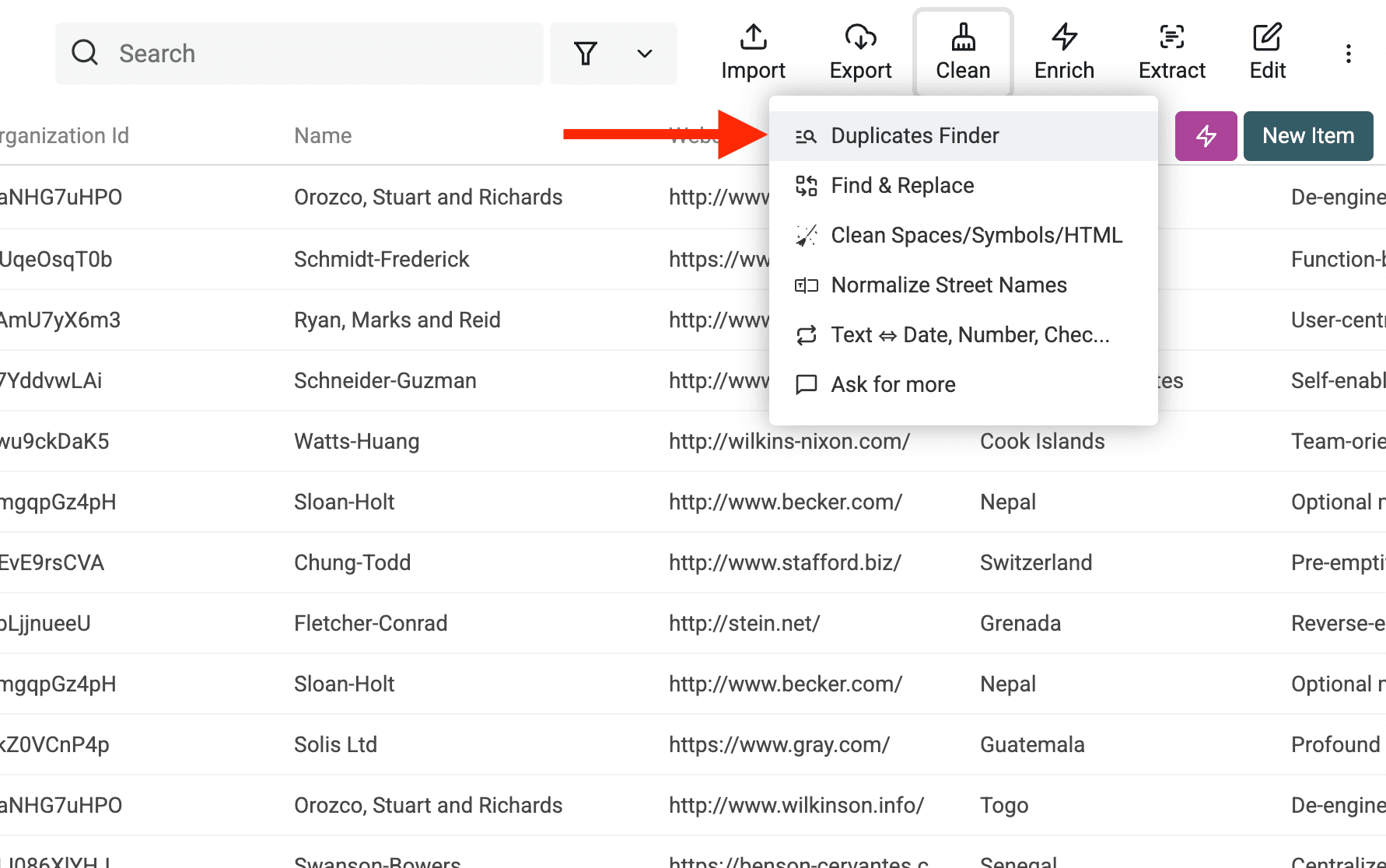Select Normalize Street Names
1386x868 pixels.
pos(949,285)
